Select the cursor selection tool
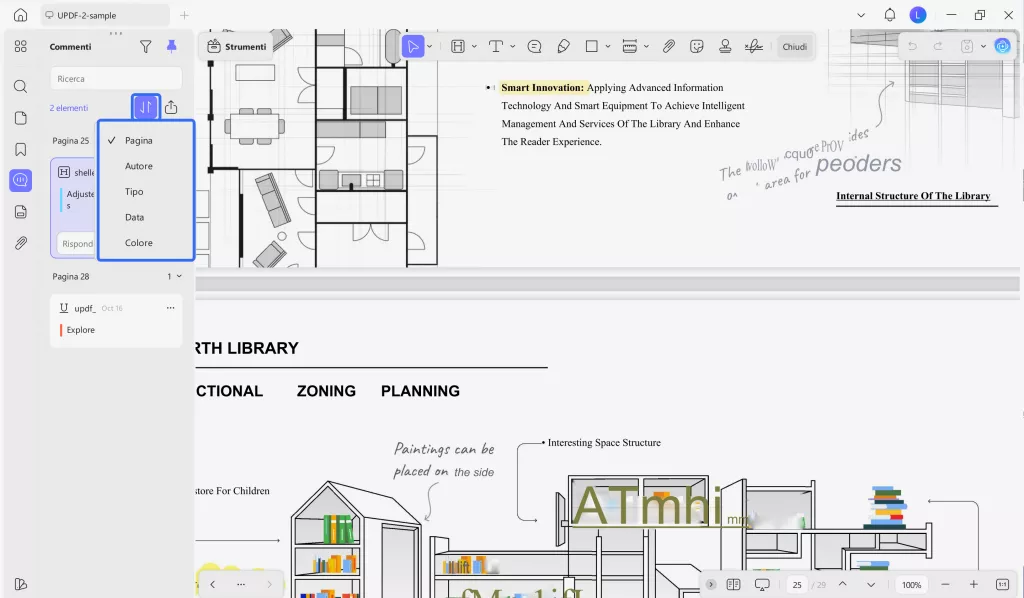Screen dimensions: 1024x598 (413, 46)
